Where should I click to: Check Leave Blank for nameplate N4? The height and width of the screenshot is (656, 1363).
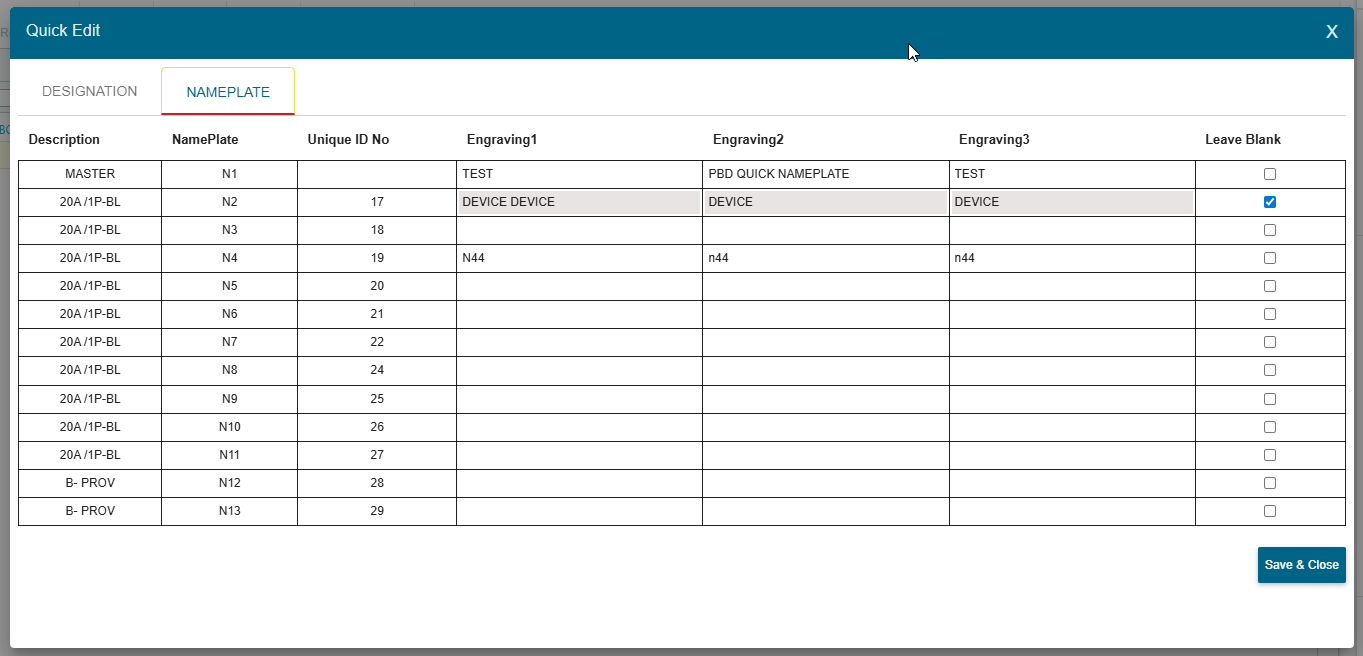point(1270,258)
